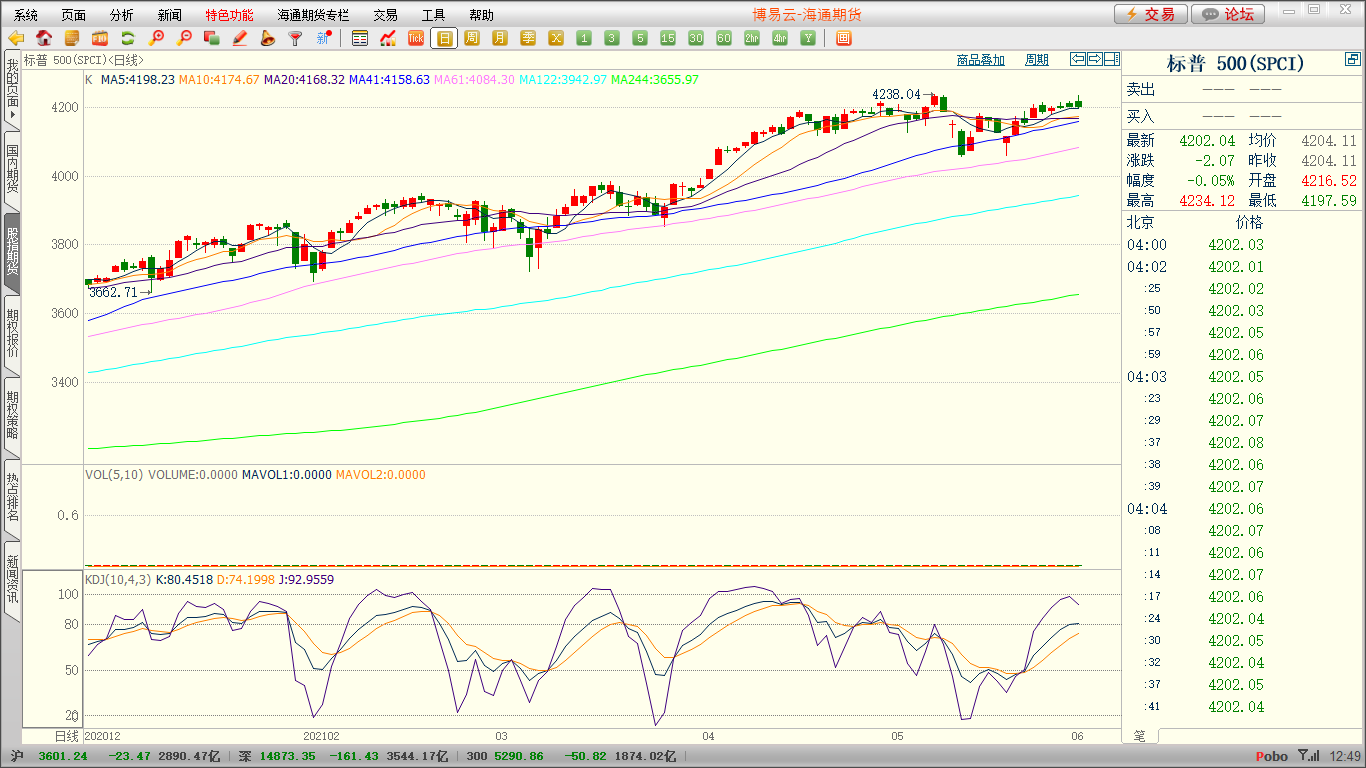The width and height of the screenshot is (1366, 768).
Task: Toggle the side panel layout icon
Action: (1112, 59)
